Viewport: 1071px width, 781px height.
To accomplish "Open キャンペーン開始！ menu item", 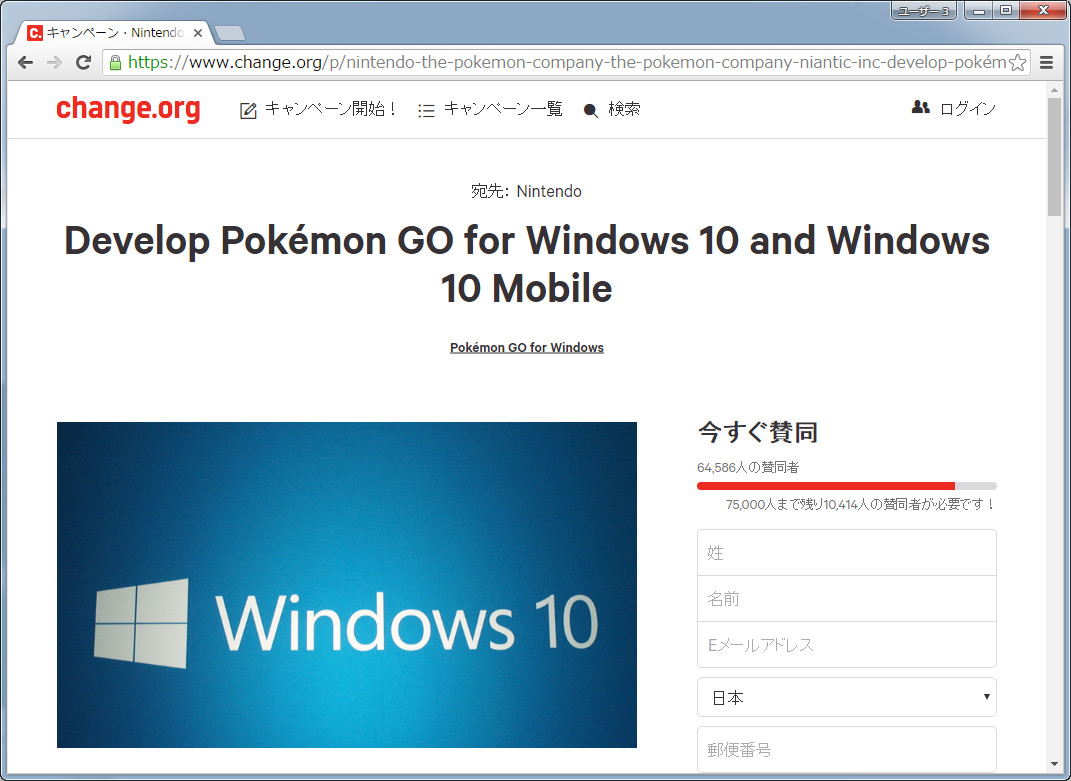I will 331,109.
